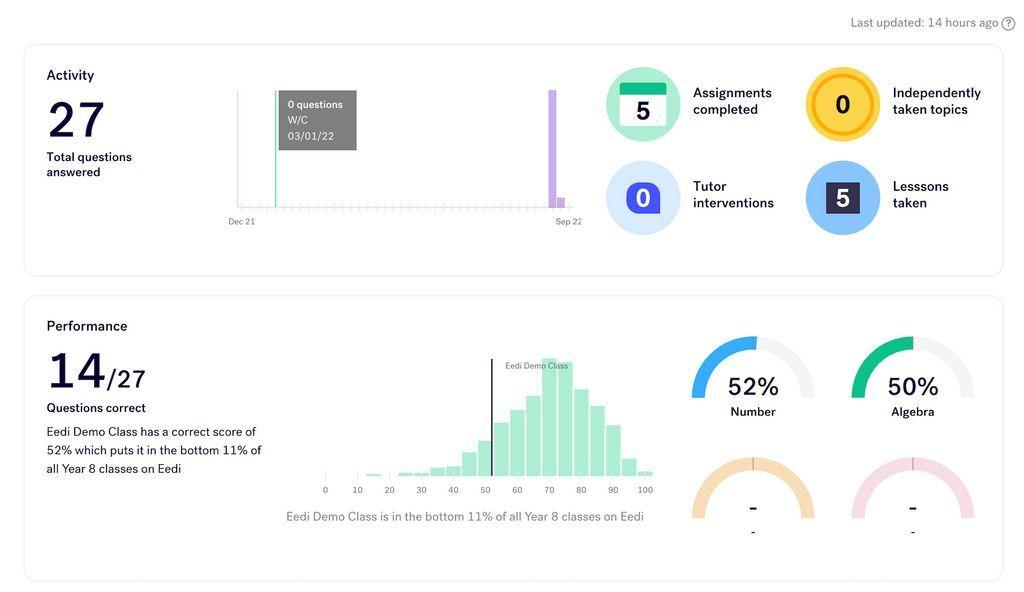Click the Lessons taken blue circle icon
This screenshot has width=1024, height=592.
click(842, 197)
